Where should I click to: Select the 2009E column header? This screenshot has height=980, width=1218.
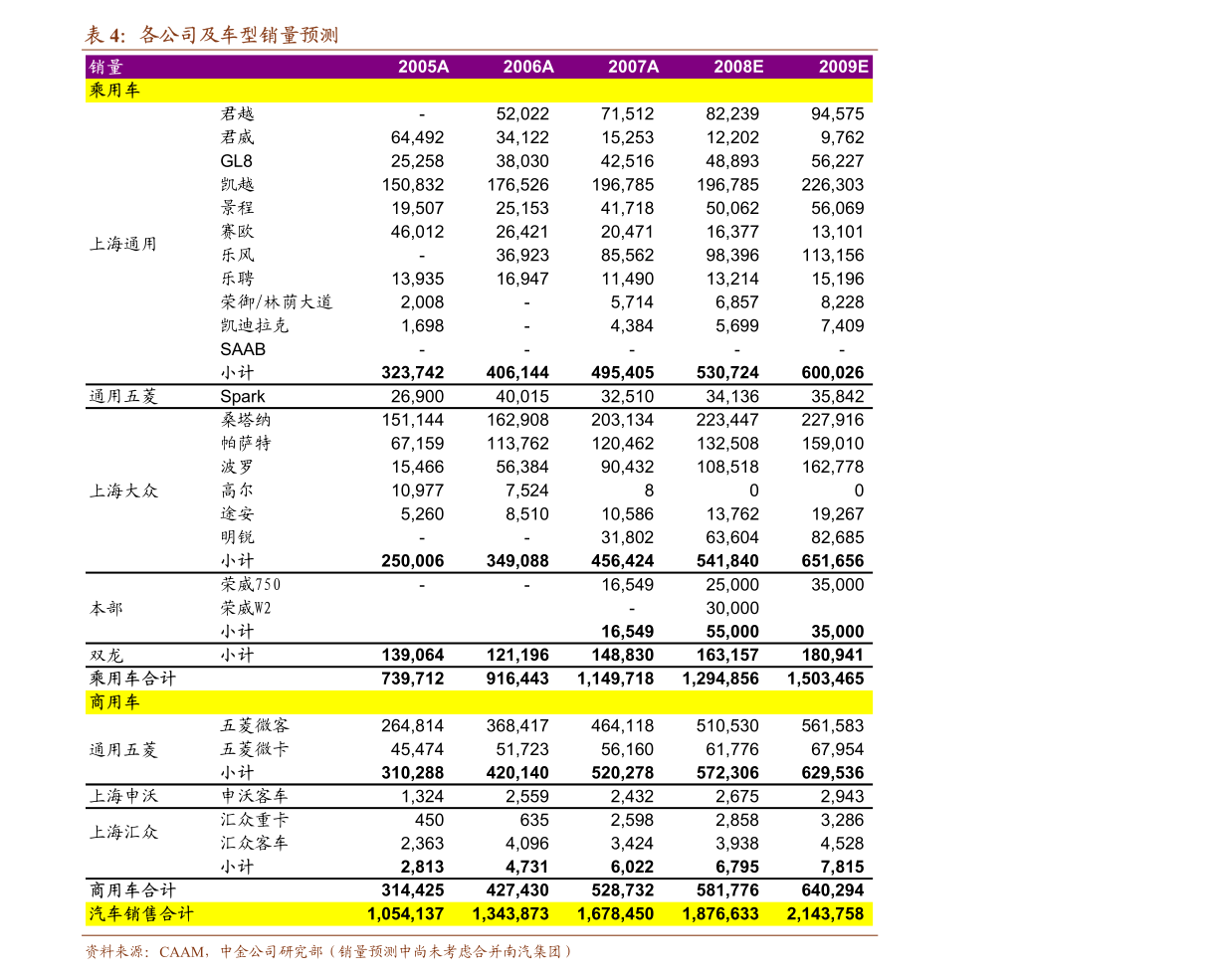click(x=844, y=67)
